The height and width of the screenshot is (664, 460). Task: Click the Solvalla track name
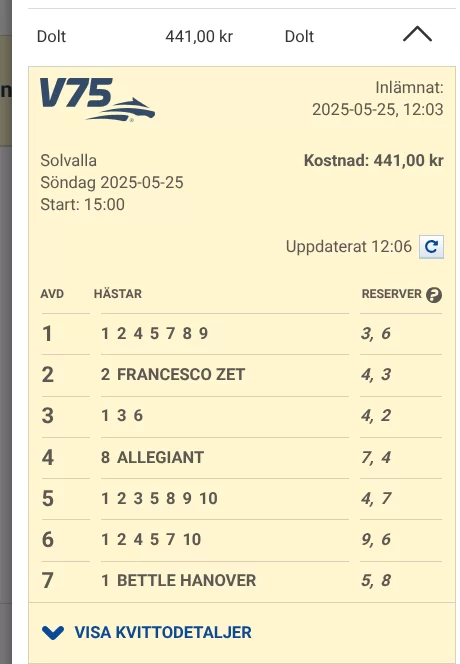click(x=69, y=160)
